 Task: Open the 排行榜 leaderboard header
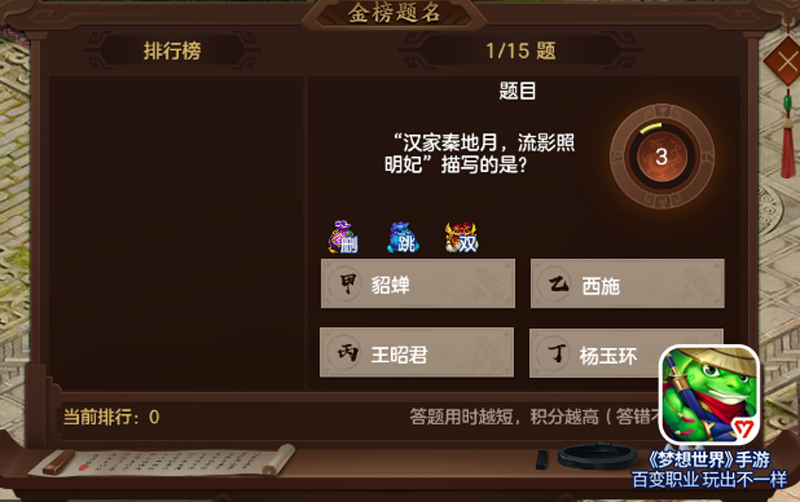point(172,51)
